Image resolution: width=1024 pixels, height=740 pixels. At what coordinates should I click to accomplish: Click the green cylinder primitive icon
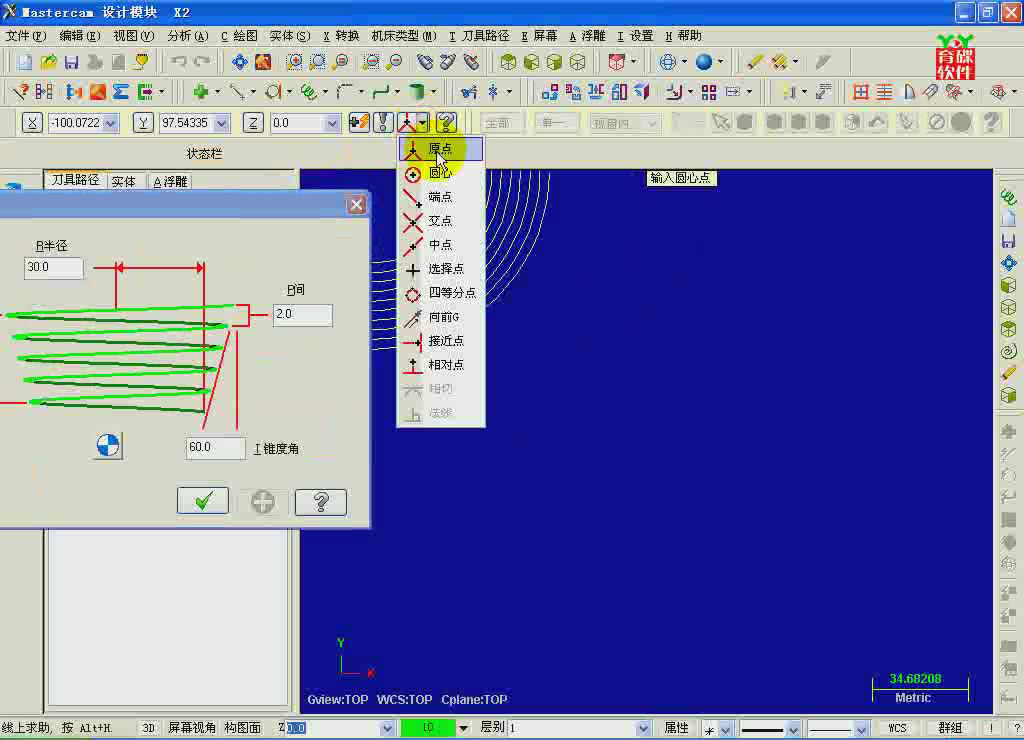[x=416, y=92]
